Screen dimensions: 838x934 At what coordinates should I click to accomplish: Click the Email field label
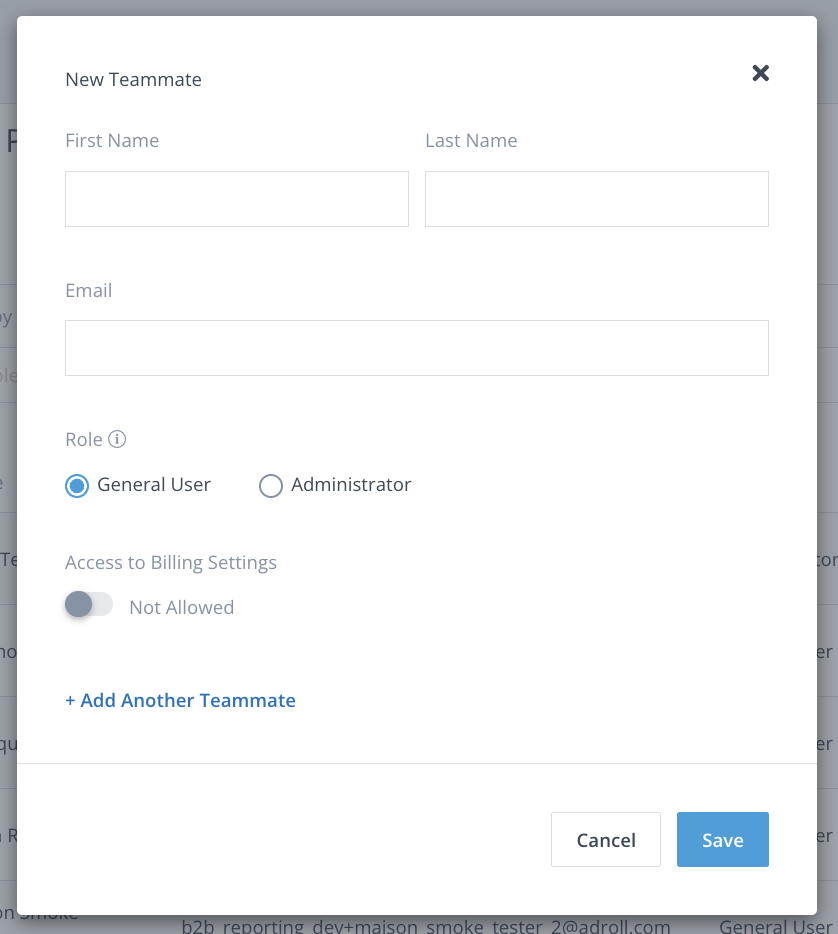pos(88,291)
